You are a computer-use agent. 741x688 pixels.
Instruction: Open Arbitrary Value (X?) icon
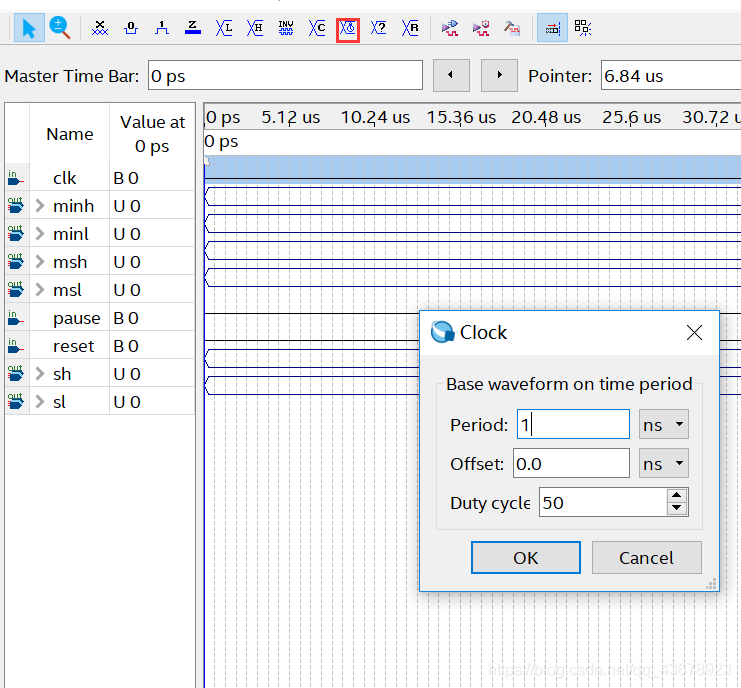click(x=379, y=28)
